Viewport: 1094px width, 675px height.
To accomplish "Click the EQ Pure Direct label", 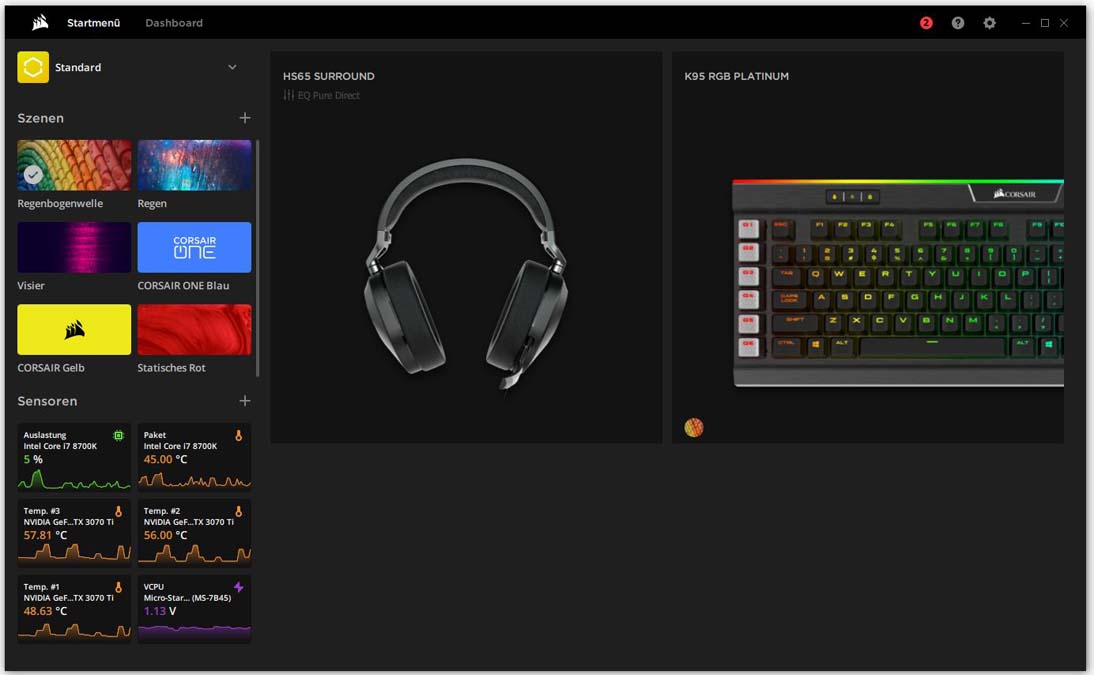I will 329,96.
